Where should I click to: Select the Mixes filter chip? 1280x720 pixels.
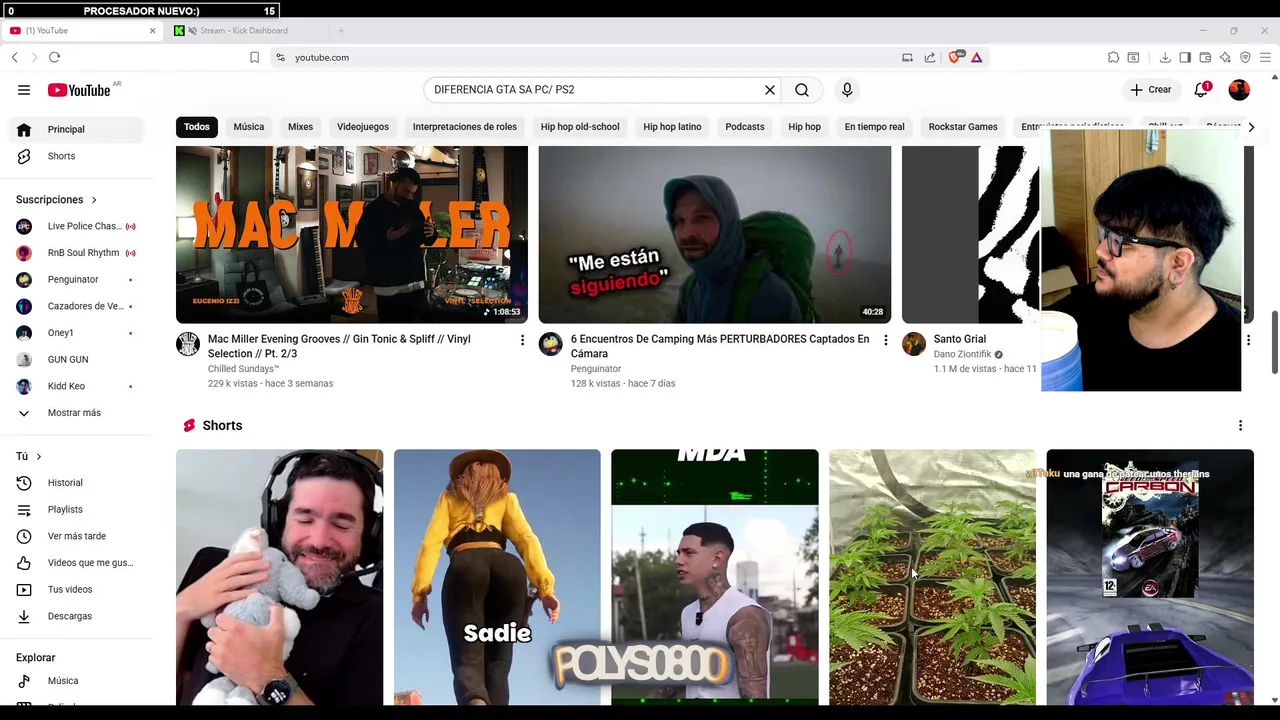click(x=300, y=127)
